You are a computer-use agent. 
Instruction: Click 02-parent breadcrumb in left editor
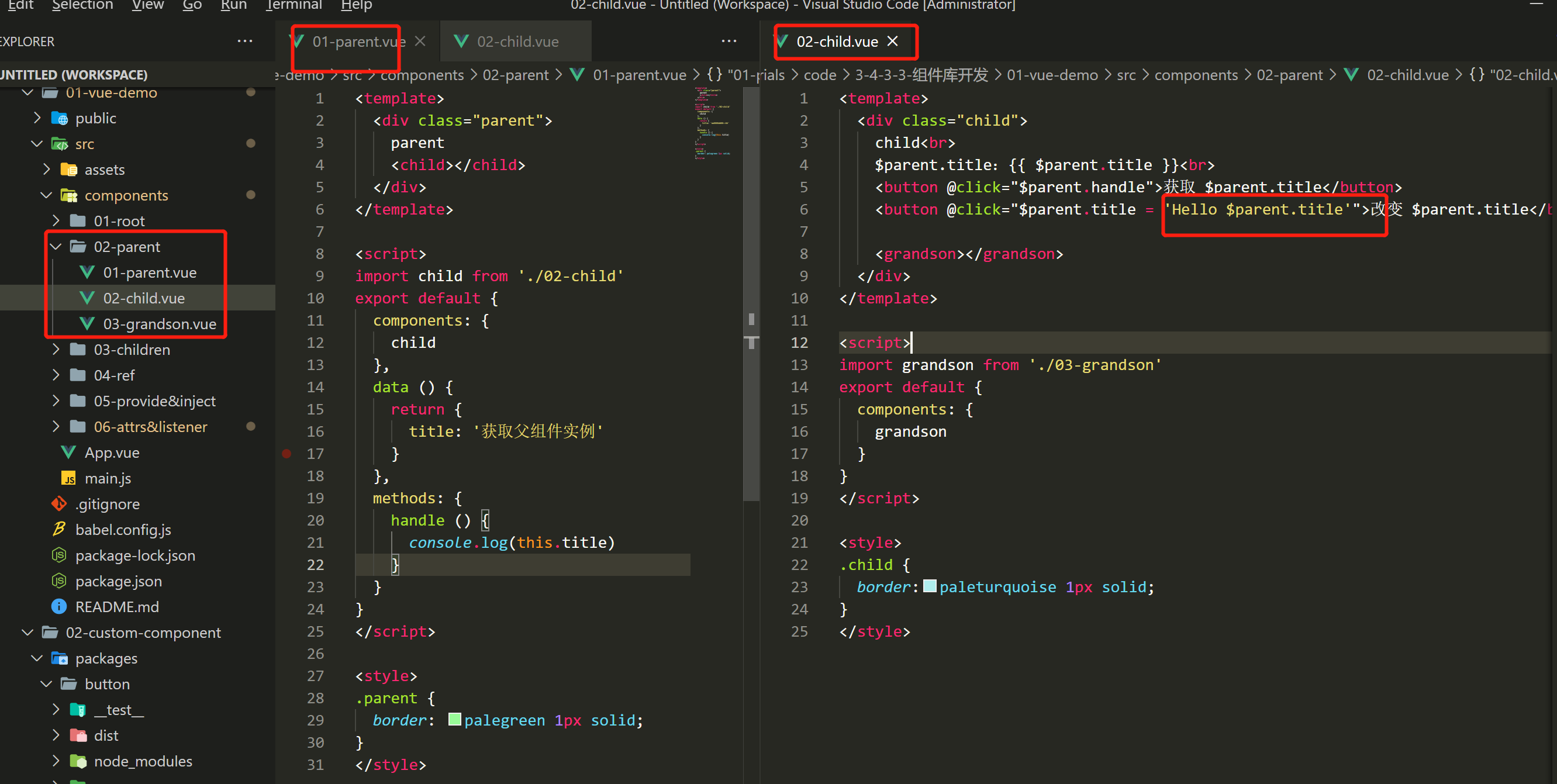[x=515, y=75]
